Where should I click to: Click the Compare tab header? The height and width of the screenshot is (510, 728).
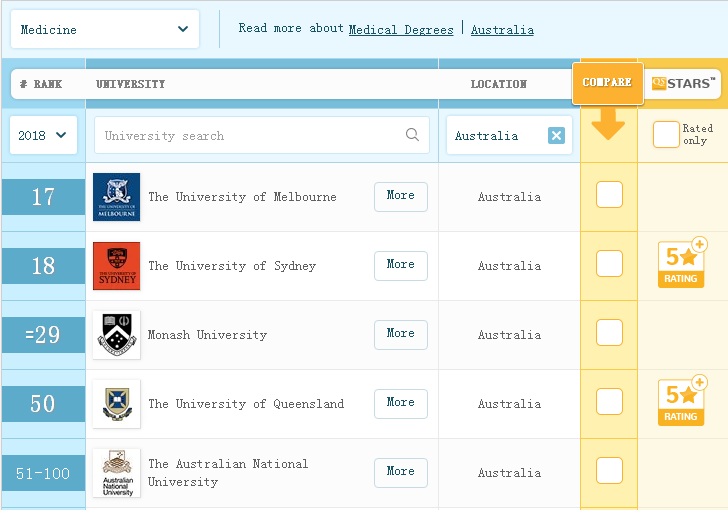(x=608, y=82)
